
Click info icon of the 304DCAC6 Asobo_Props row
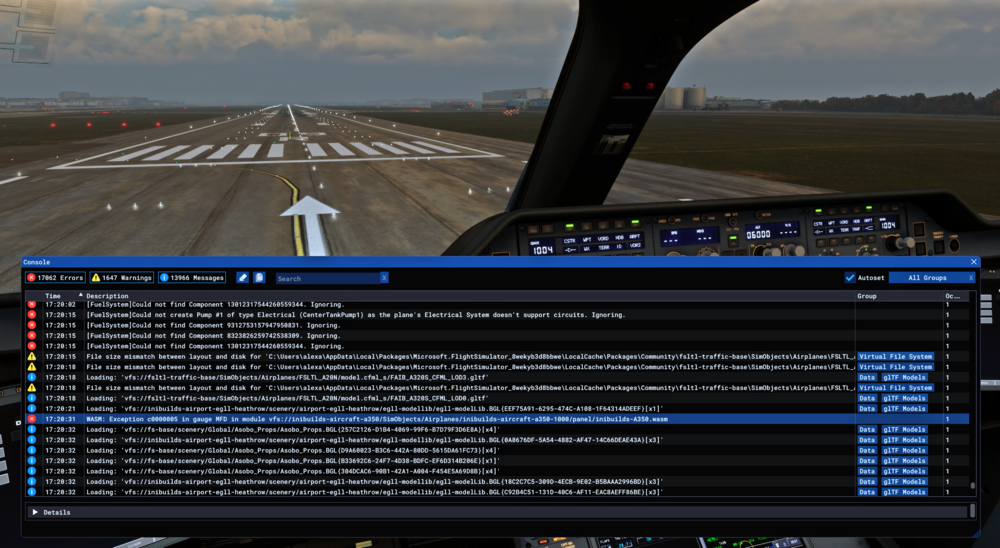(31, 471)
